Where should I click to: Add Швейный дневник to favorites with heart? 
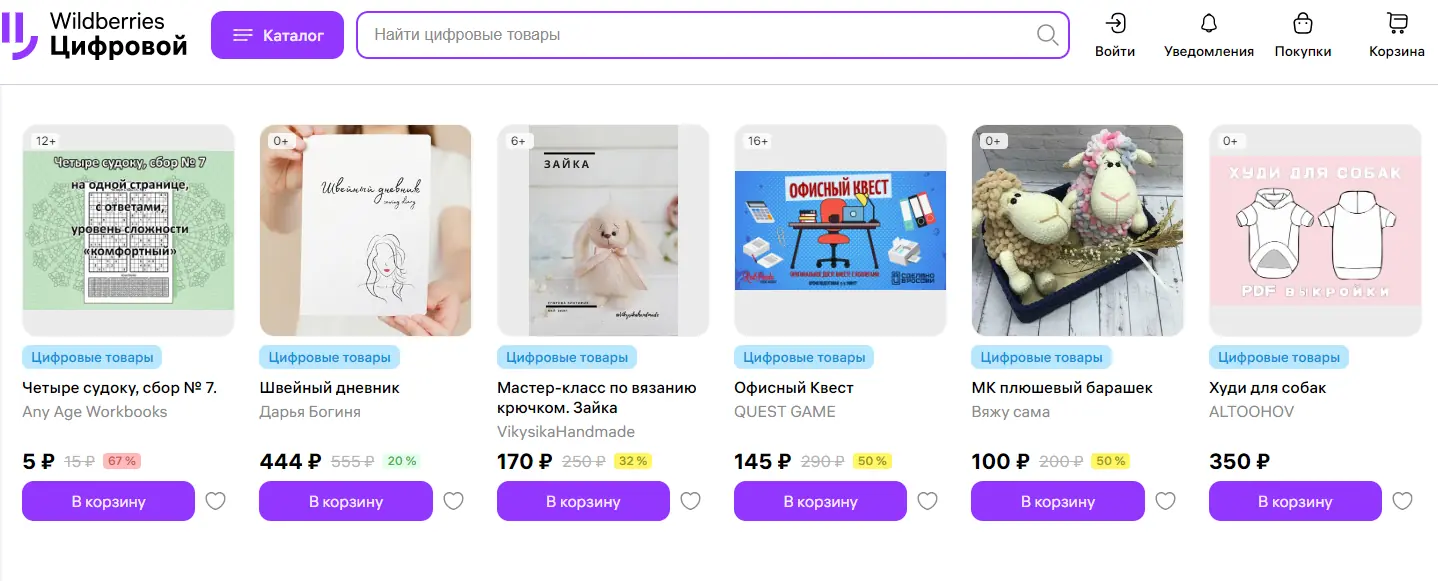tap(453, 501)
